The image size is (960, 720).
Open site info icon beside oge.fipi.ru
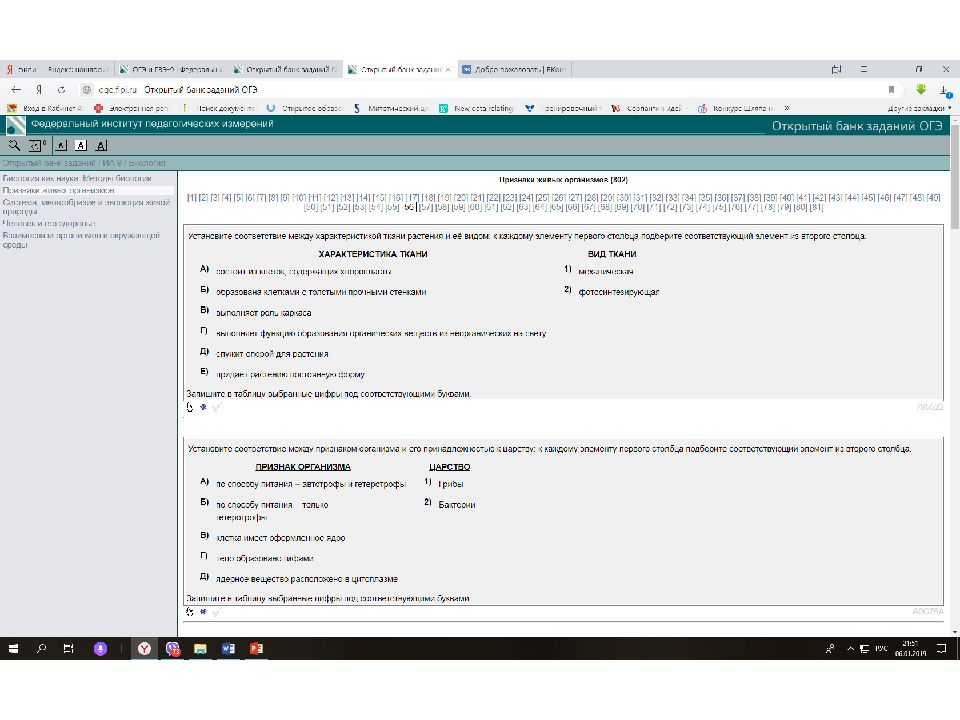pyautogui.click(x=87, y=89)
